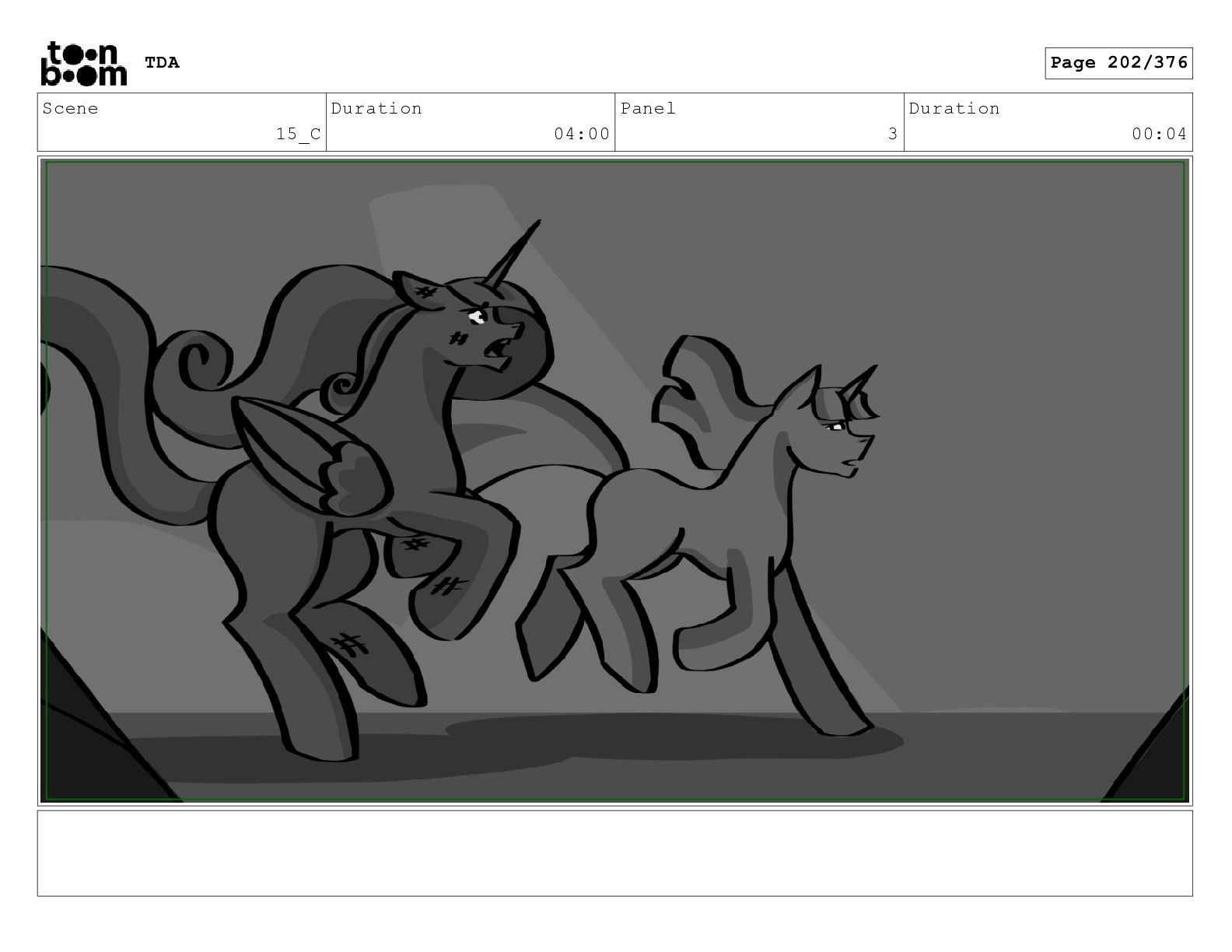Click the panel number 3
This screenshot has height=952, width=1232.
[893, 134]
